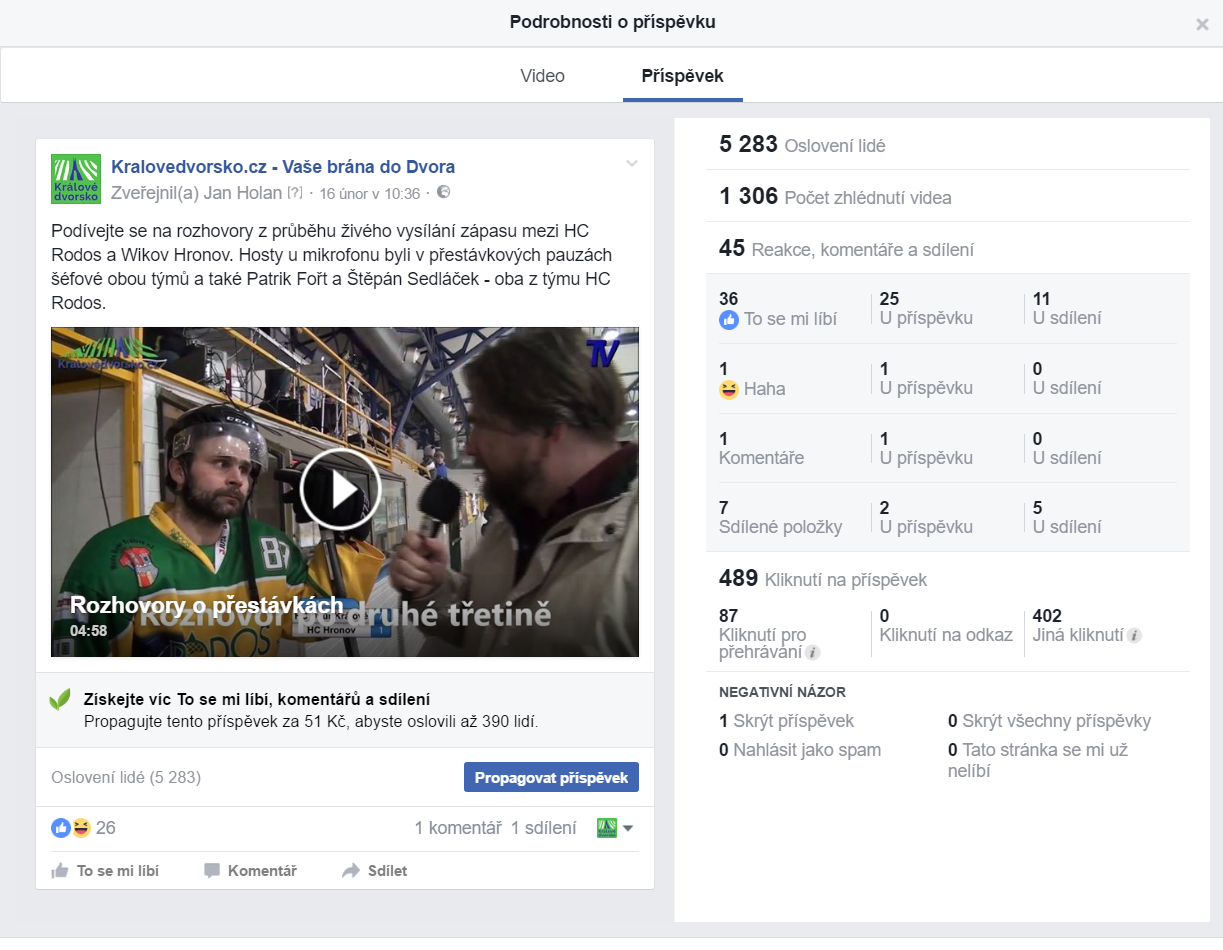This screenshot has height=950, width=1223.
Task: Click the info icon beside Jiná kliknutí
Action: 1135,635
